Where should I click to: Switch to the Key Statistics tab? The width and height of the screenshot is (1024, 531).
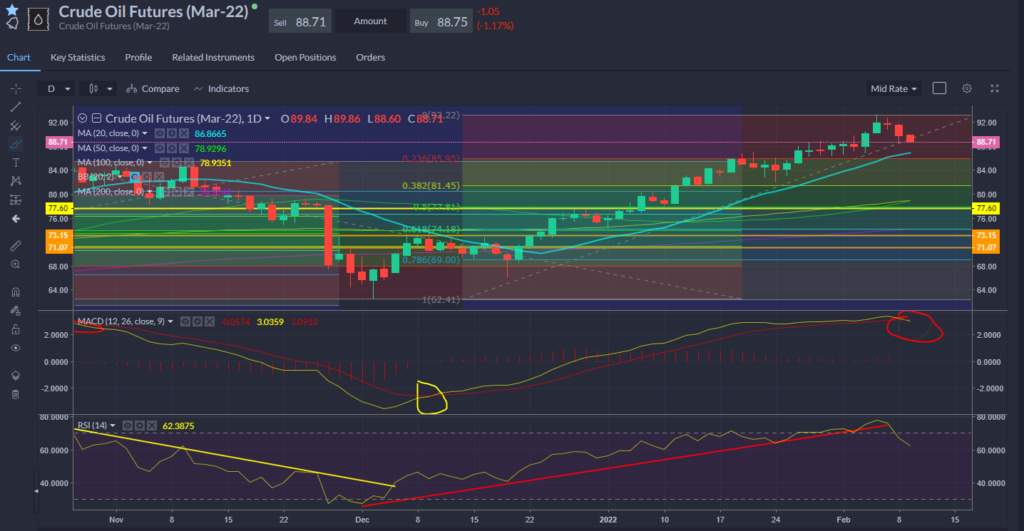pyautogui.click(x=79, y=57)
